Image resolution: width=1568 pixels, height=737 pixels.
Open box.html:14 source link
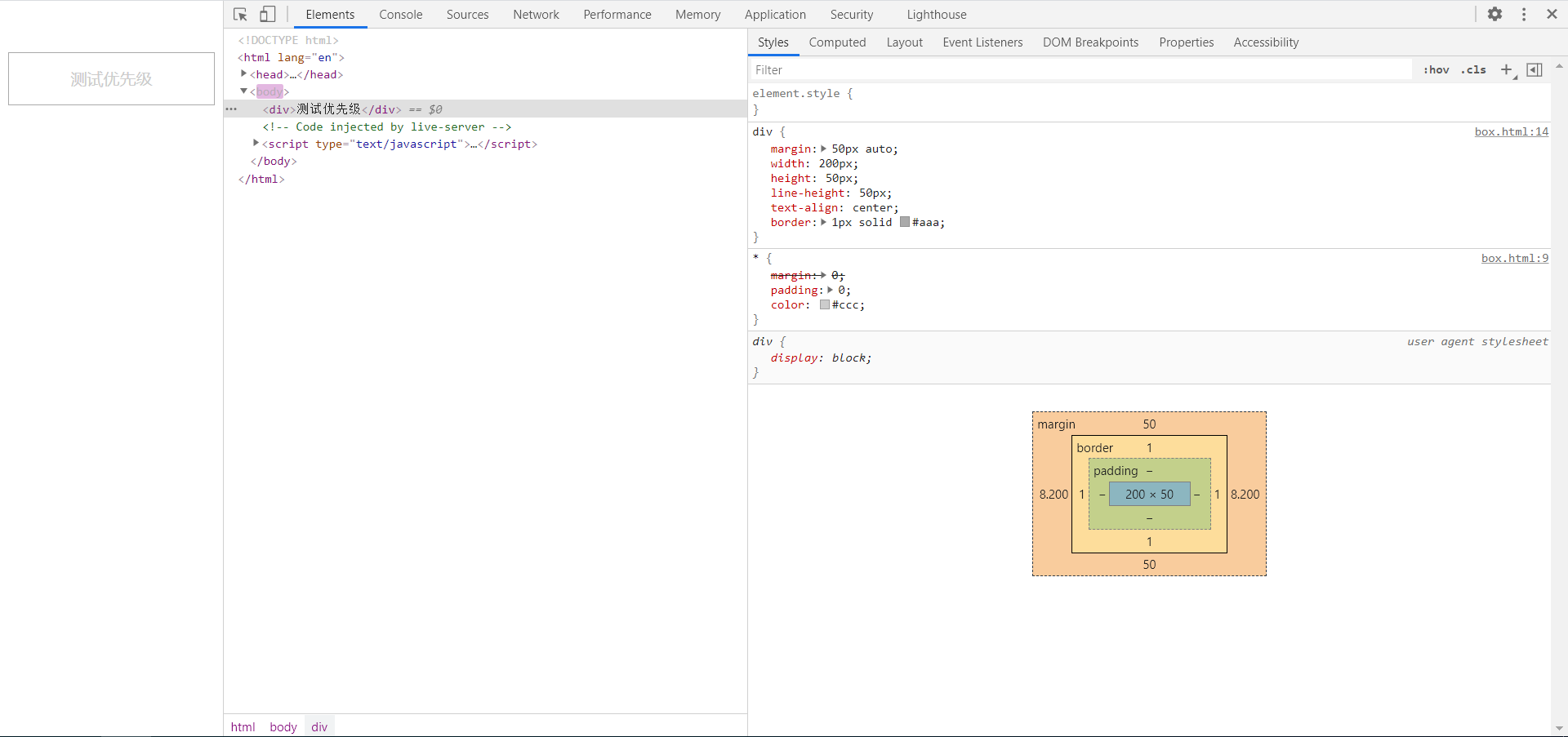tap(1511, 131)
